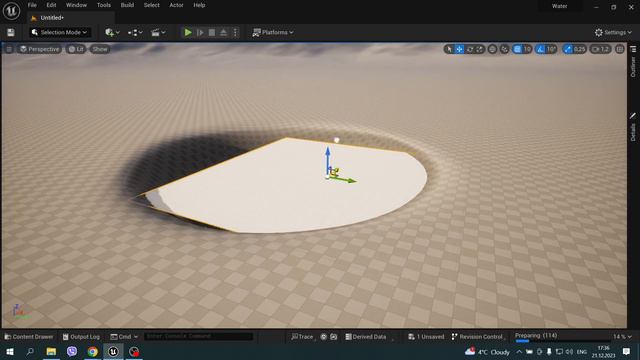Screen dimensions: 640x360
Task: Focus the console command input field
Action: coord(198,336)
